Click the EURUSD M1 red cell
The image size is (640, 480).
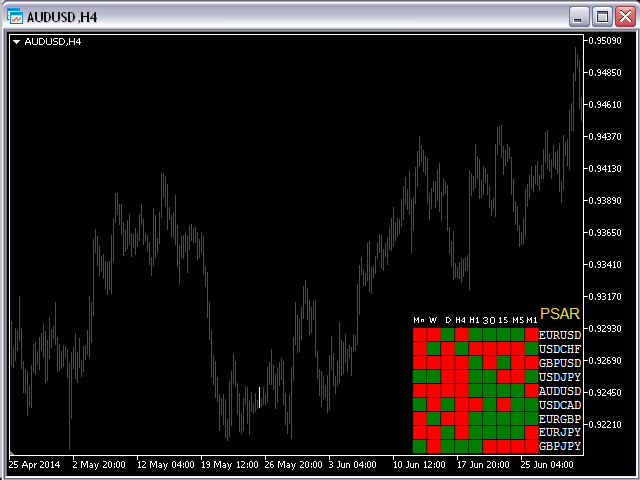pos(532,335)
